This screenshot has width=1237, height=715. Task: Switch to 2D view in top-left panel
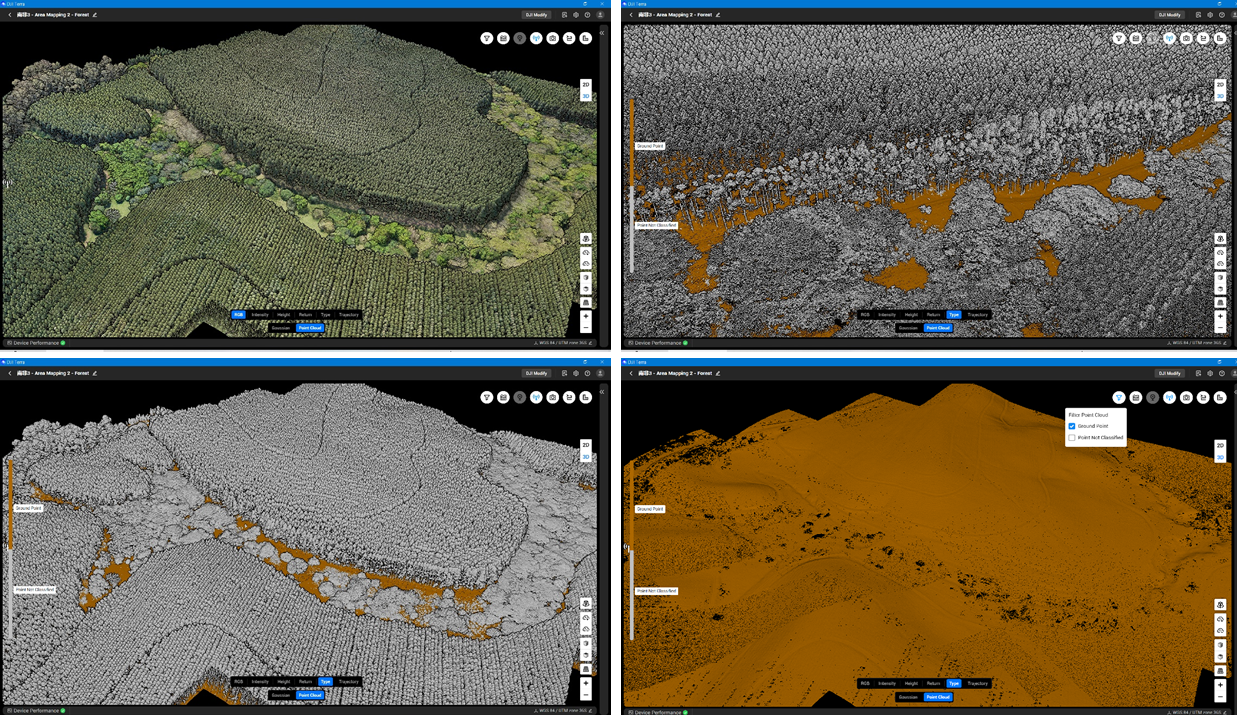[586, 85]
